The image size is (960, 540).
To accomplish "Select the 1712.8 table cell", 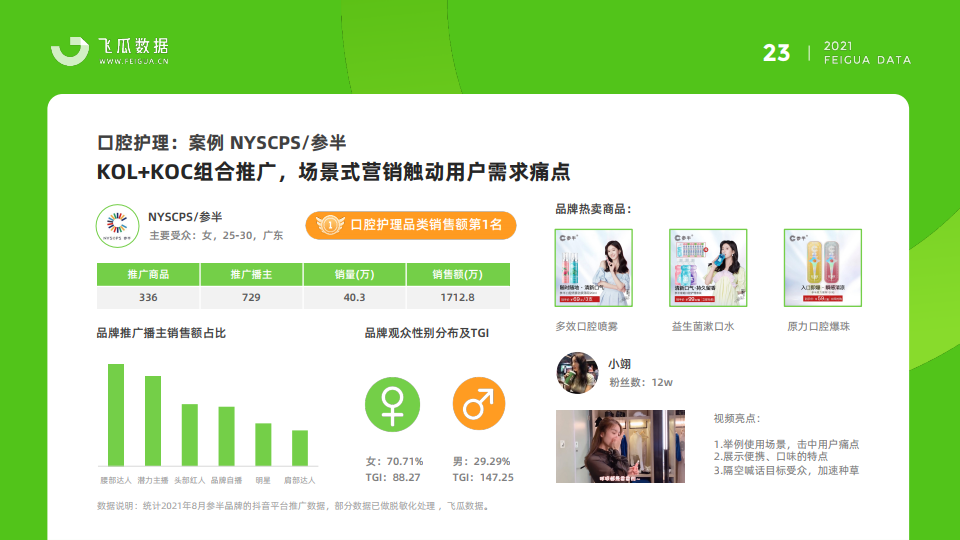I will tap(458, 297).
